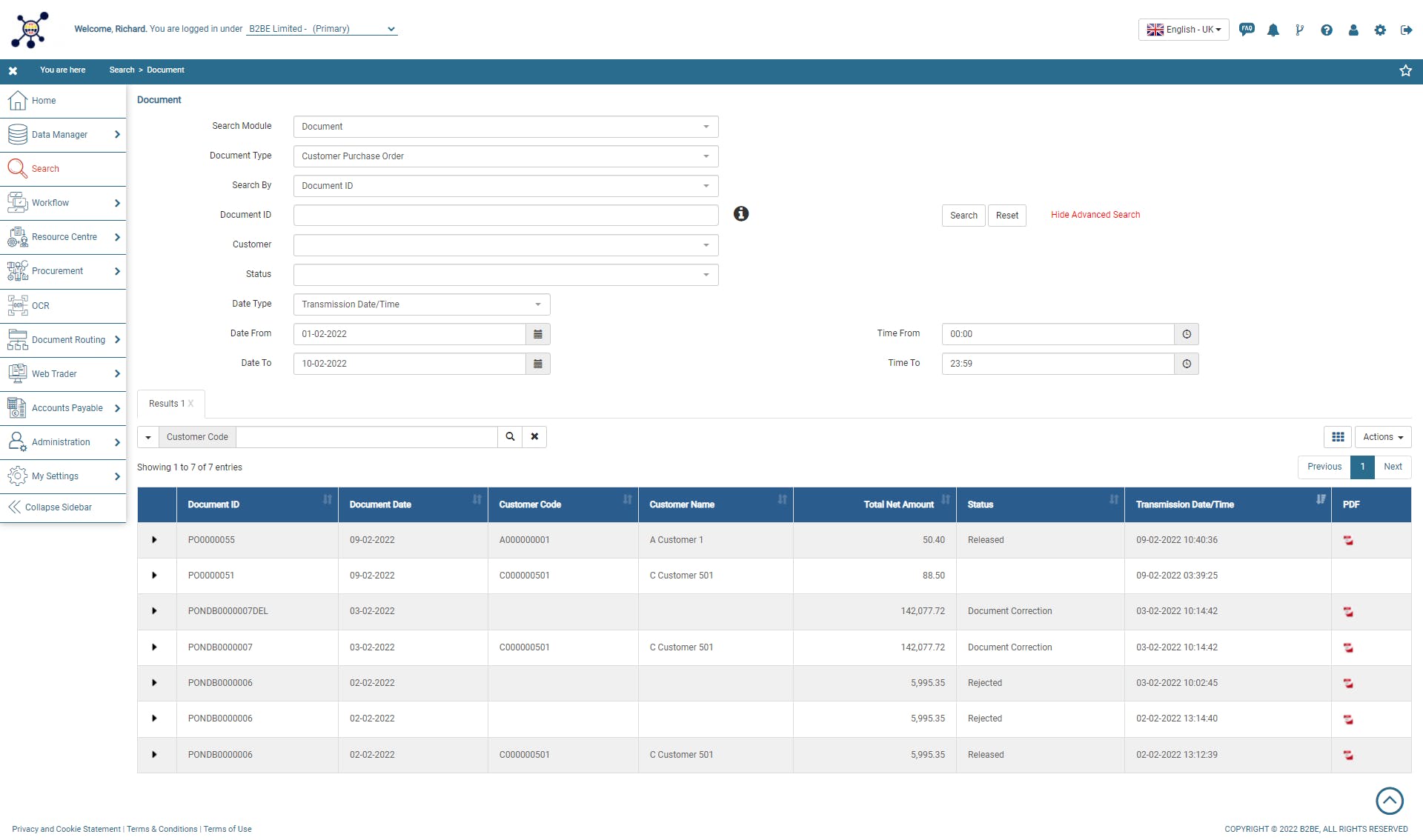Open the English - UK language selector
The height and width of the screenshot is (840, 1423).
coord(1184,30)
